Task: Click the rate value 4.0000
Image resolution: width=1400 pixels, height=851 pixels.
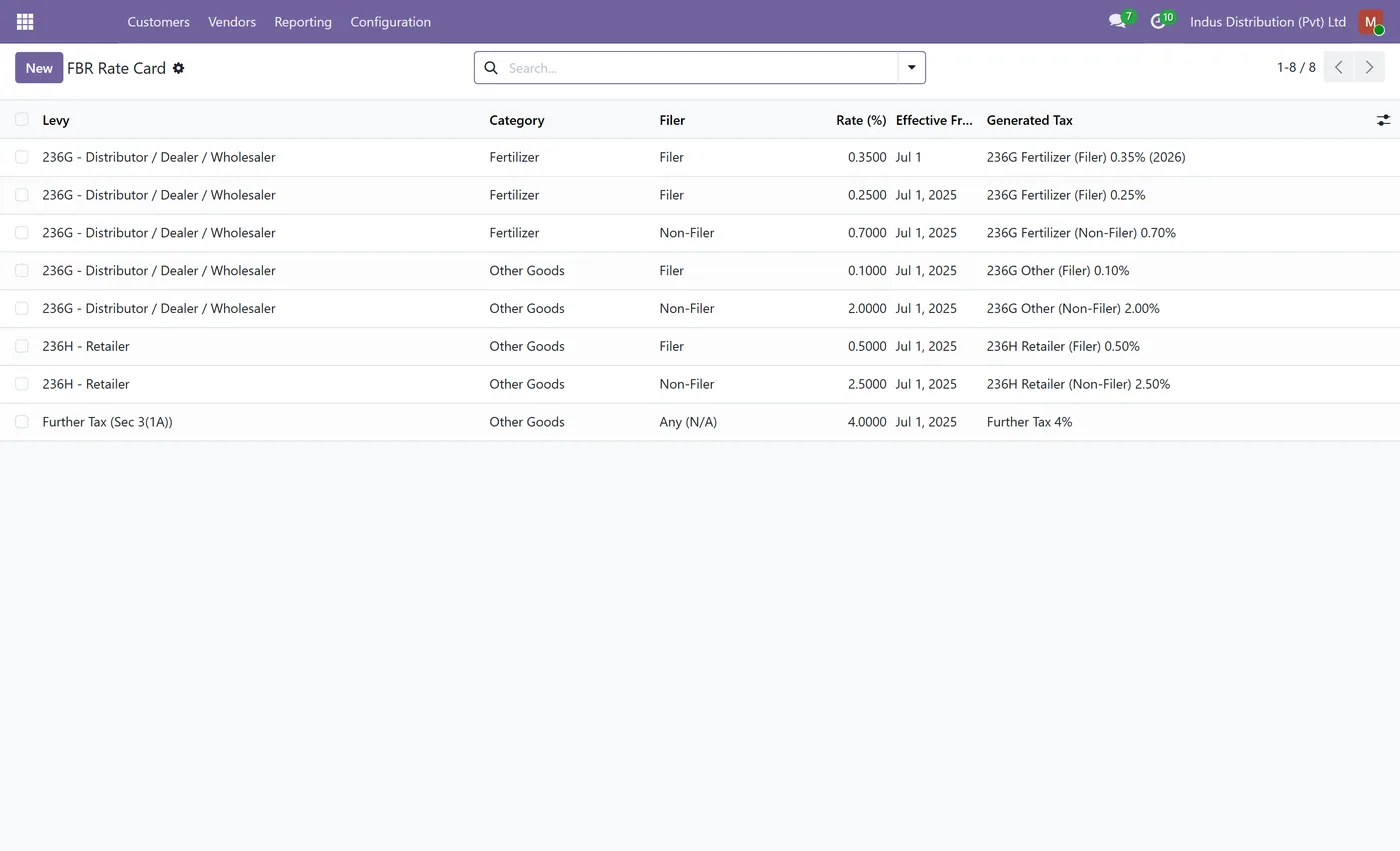Action: (867, 422)
